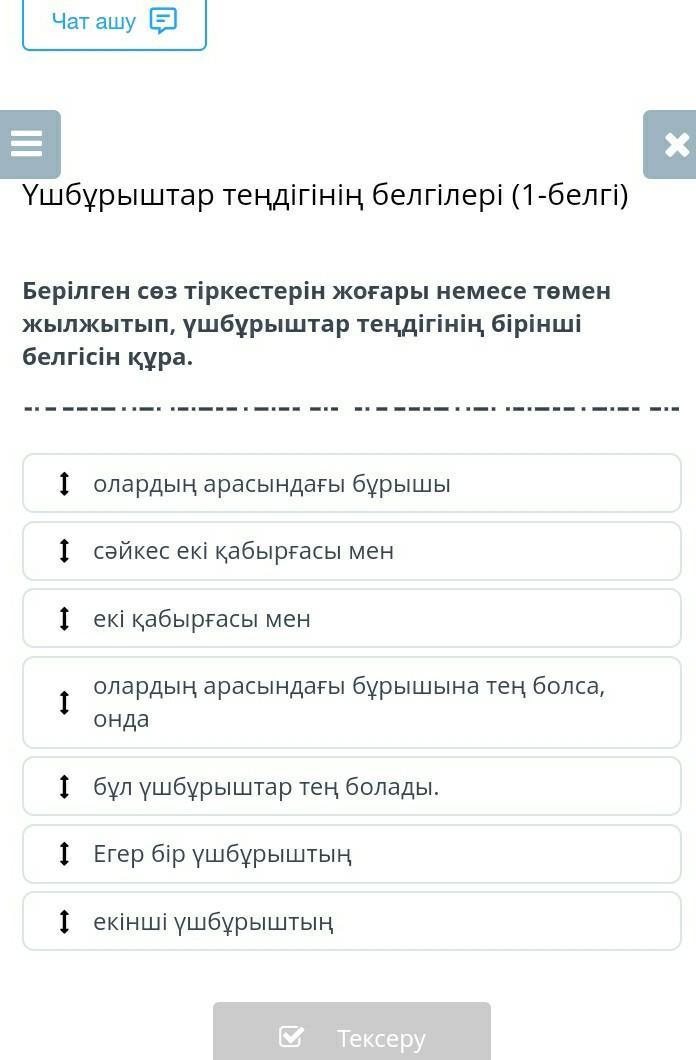The width and height of the screenshot is (696, 1060).
Task: Select phrase олардың арасындағы бұрышына тең болса
Action: [352, 702]
